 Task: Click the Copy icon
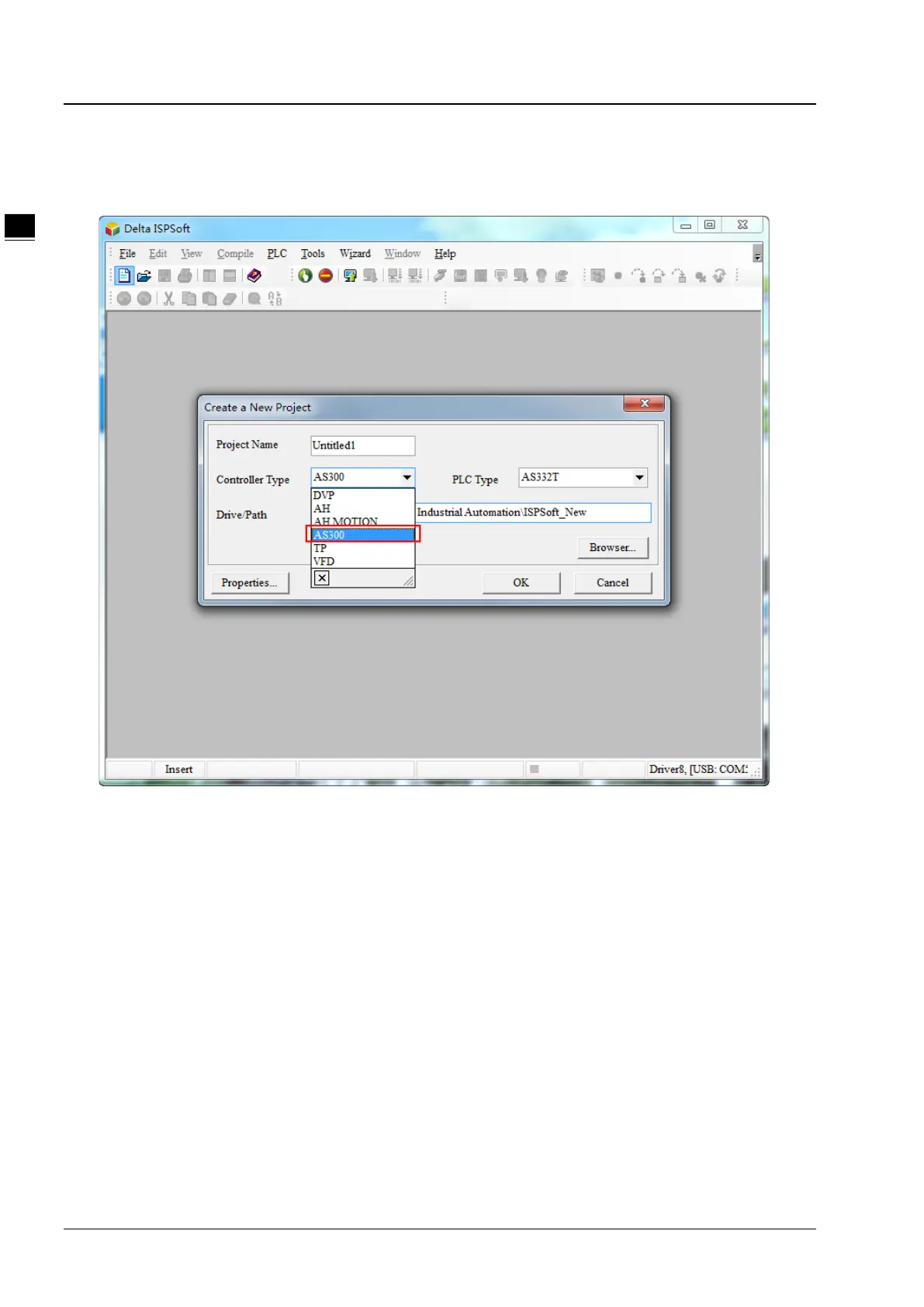click(x=189, y=299)
